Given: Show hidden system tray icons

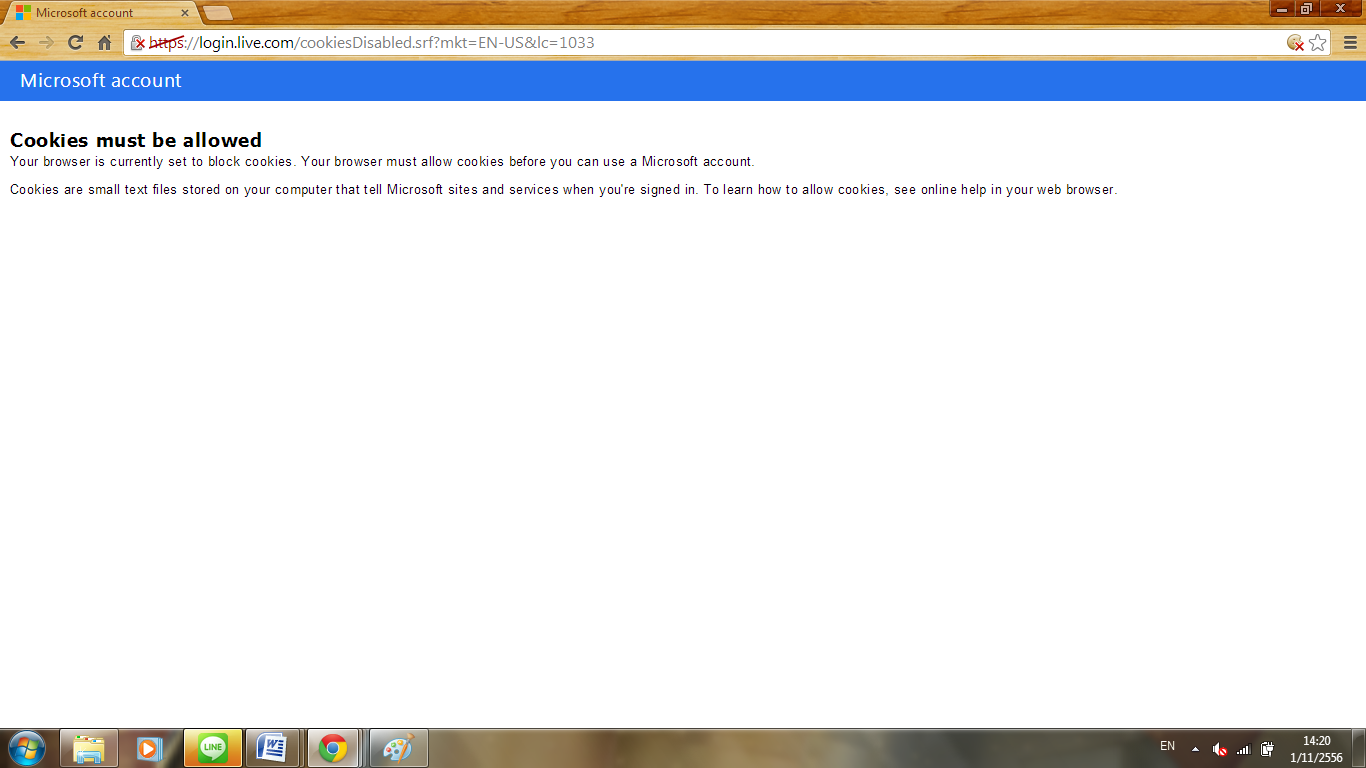Looking at the screenshot, I should (x=1195, y=749).
